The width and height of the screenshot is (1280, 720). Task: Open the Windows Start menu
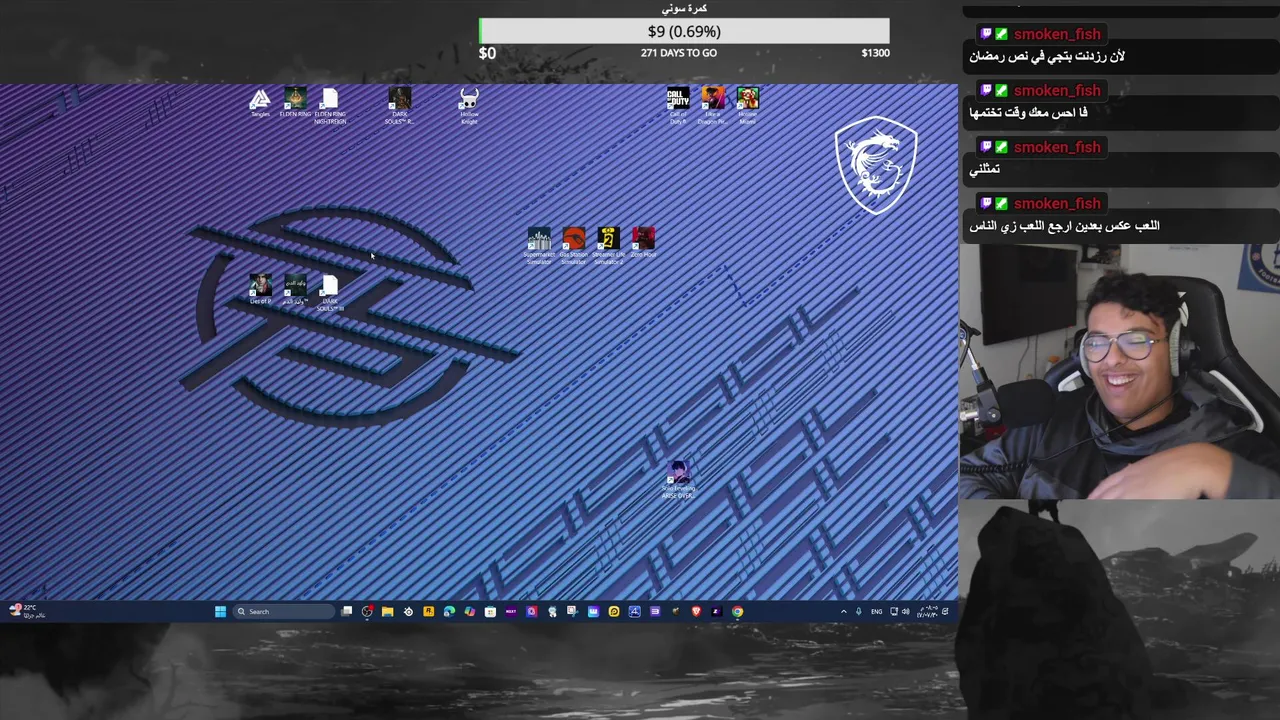tap(220, 611)
